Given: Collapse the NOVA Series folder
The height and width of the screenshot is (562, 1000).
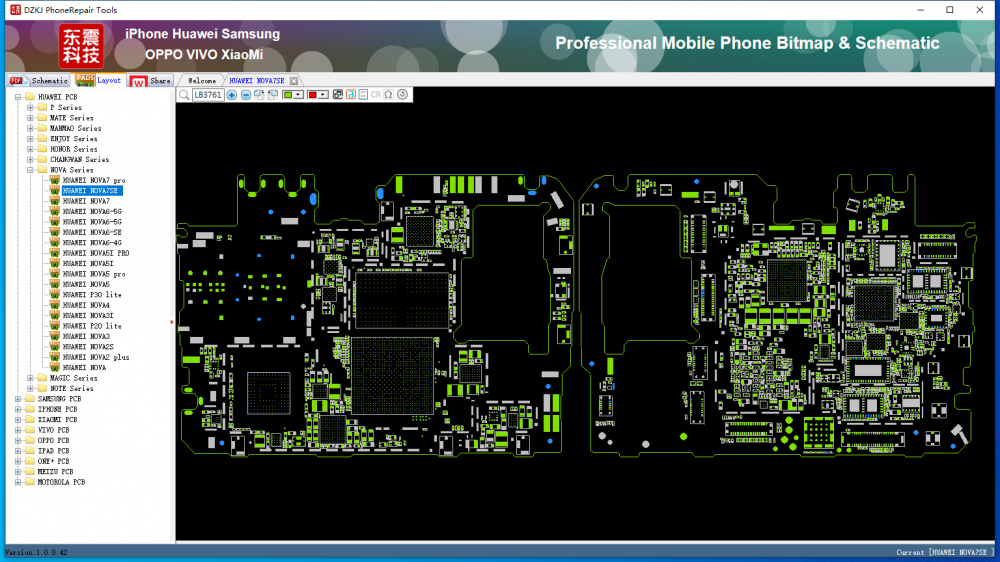Looking at the screenshot, I should point(30,170).
